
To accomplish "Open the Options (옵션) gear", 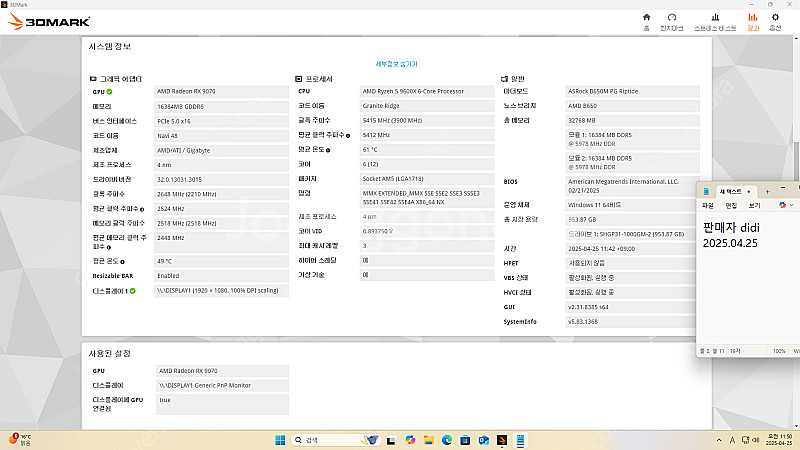I will pos(775,22).
